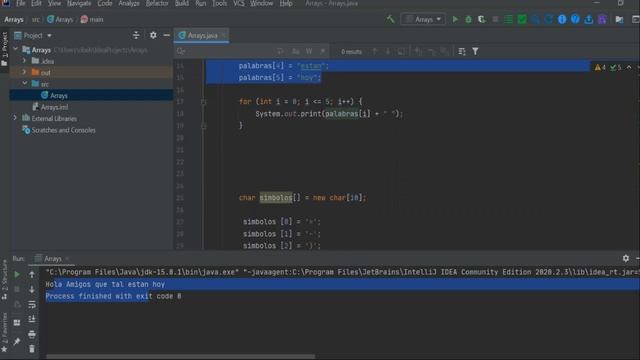Open the Analyze menu

pyautogui.click(x=129, y=3)
